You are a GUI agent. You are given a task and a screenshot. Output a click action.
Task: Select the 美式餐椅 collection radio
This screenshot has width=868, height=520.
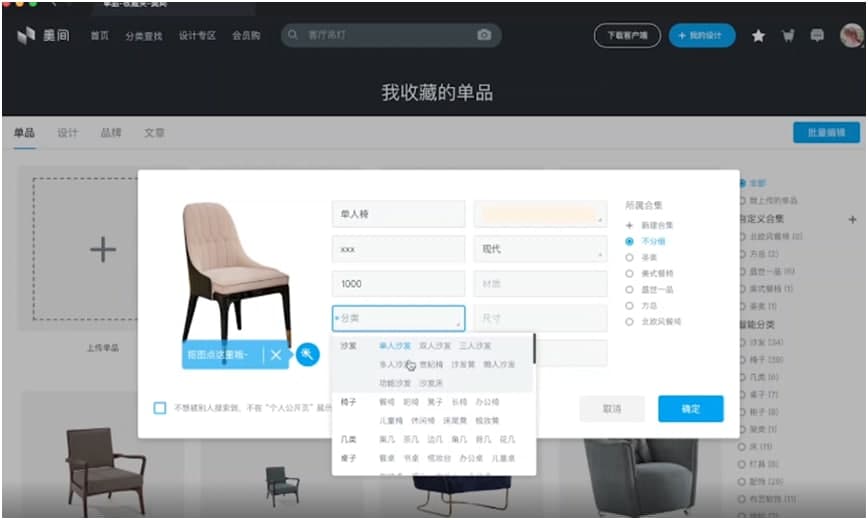pos(629,273)
